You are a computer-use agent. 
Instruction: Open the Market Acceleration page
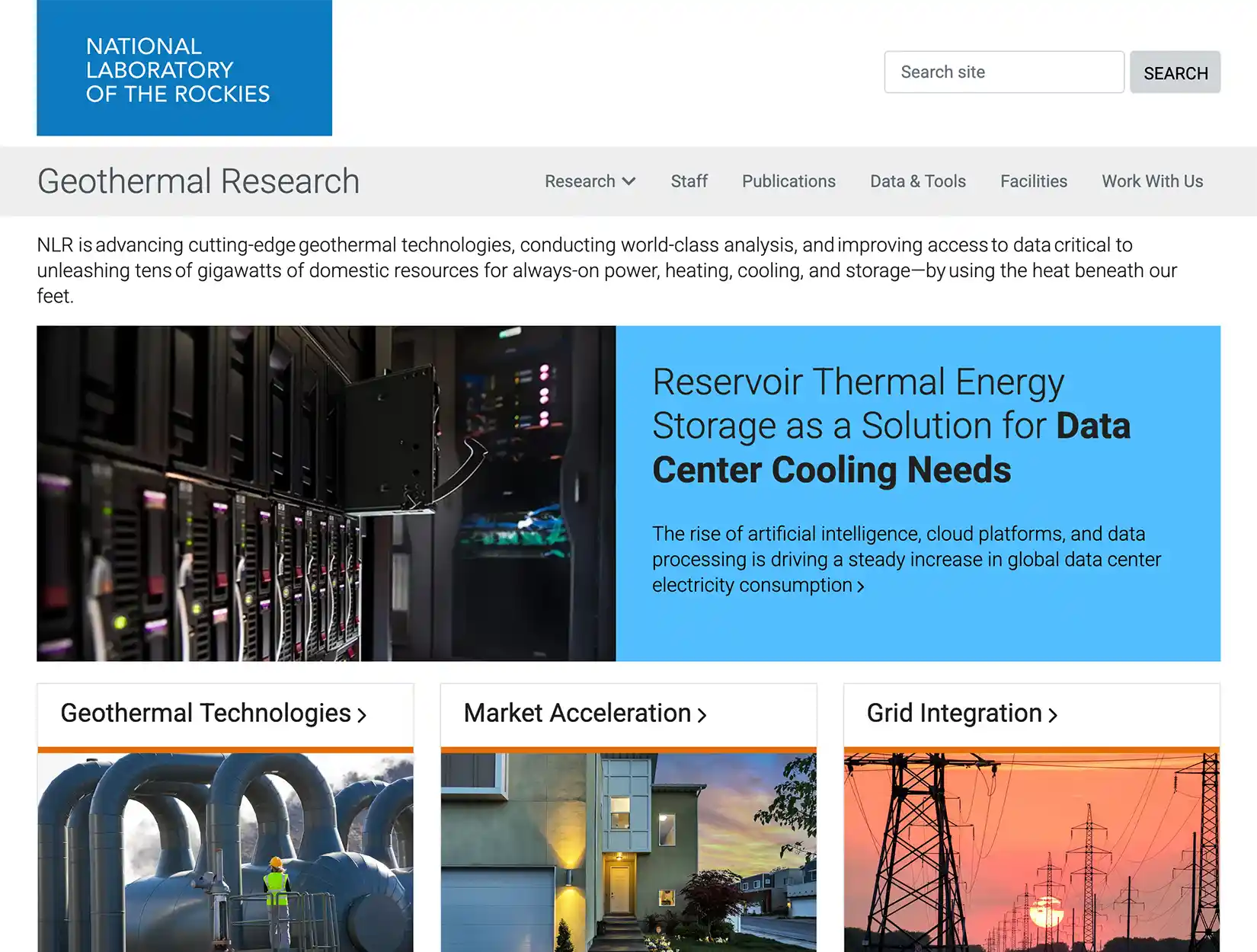575,714
